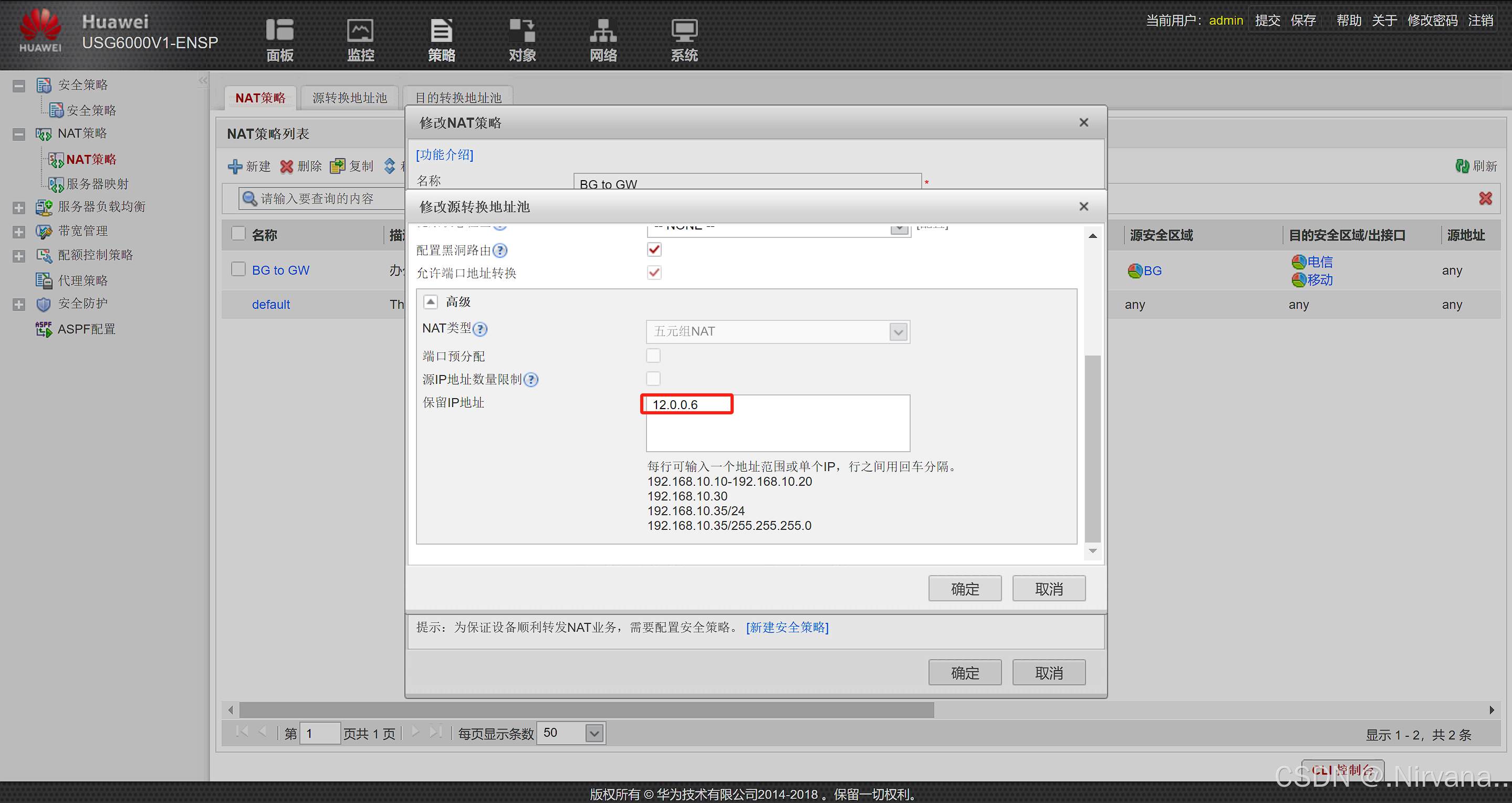This screenshot has height=803, width=1512.
Task: Click 注销 to log out
Action: tap(1480, 20)
